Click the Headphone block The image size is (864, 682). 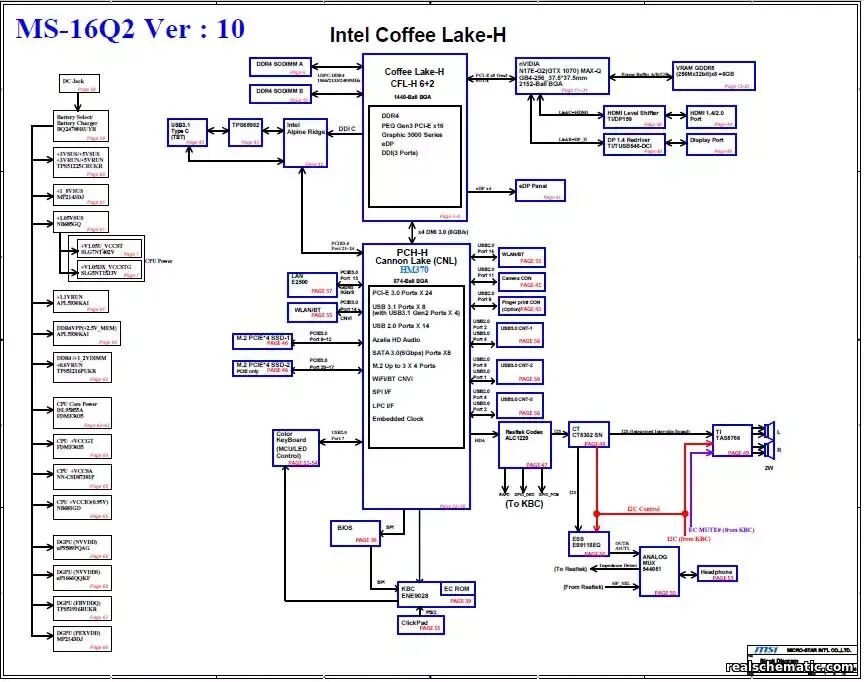(717, 573)
